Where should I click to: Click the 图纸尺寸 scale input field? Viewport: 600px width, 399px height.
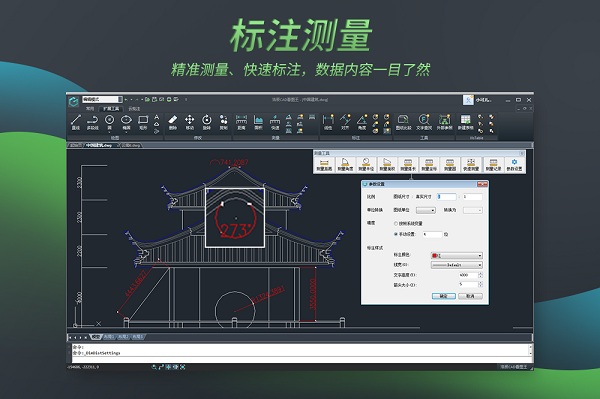[447, 197]
